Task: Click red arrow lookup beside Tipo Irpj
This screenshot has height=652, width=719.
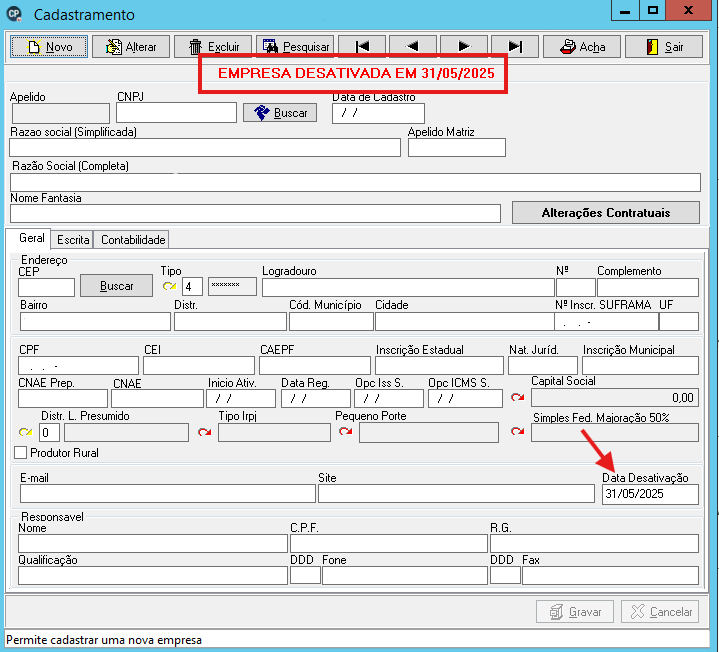Action: 205,432
